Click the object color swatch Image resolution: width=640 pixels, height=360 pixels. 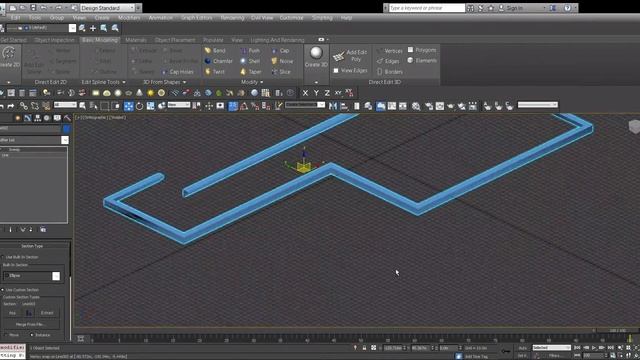[x=66, y=129]
